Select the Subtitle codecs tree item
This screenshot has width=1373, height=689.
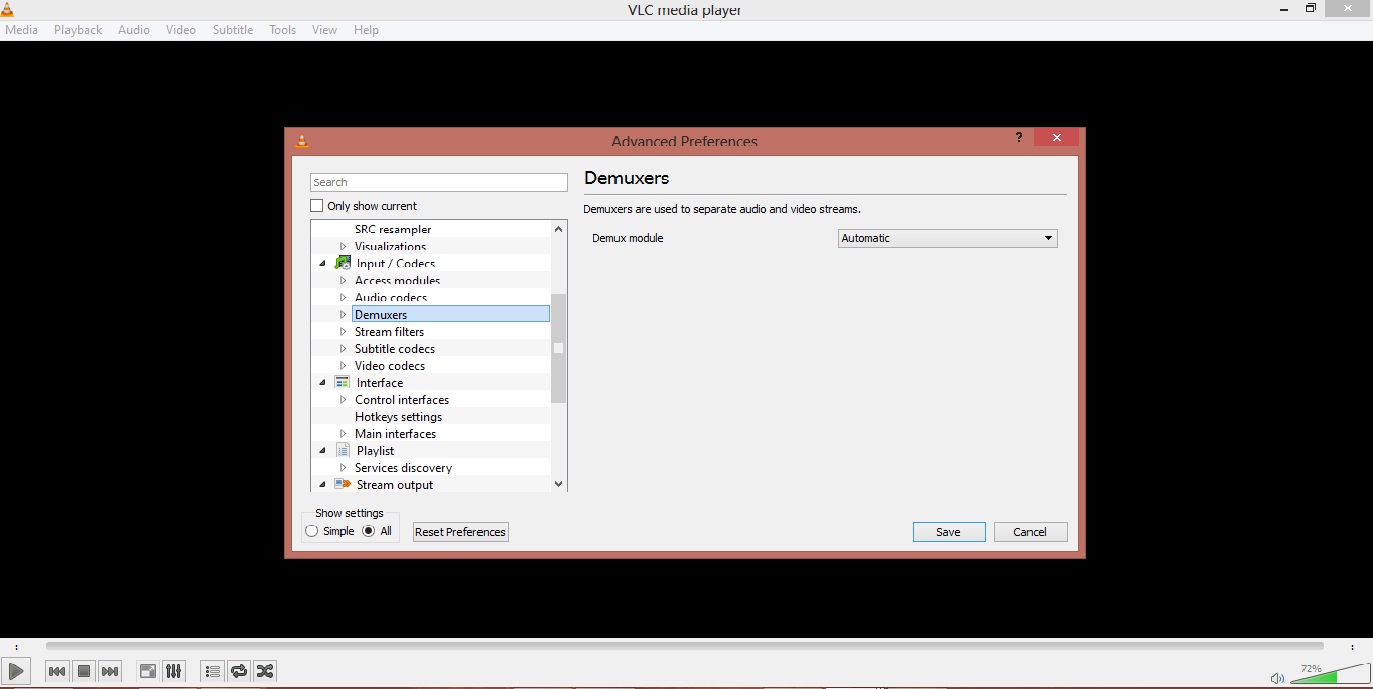tap(395, 349)
